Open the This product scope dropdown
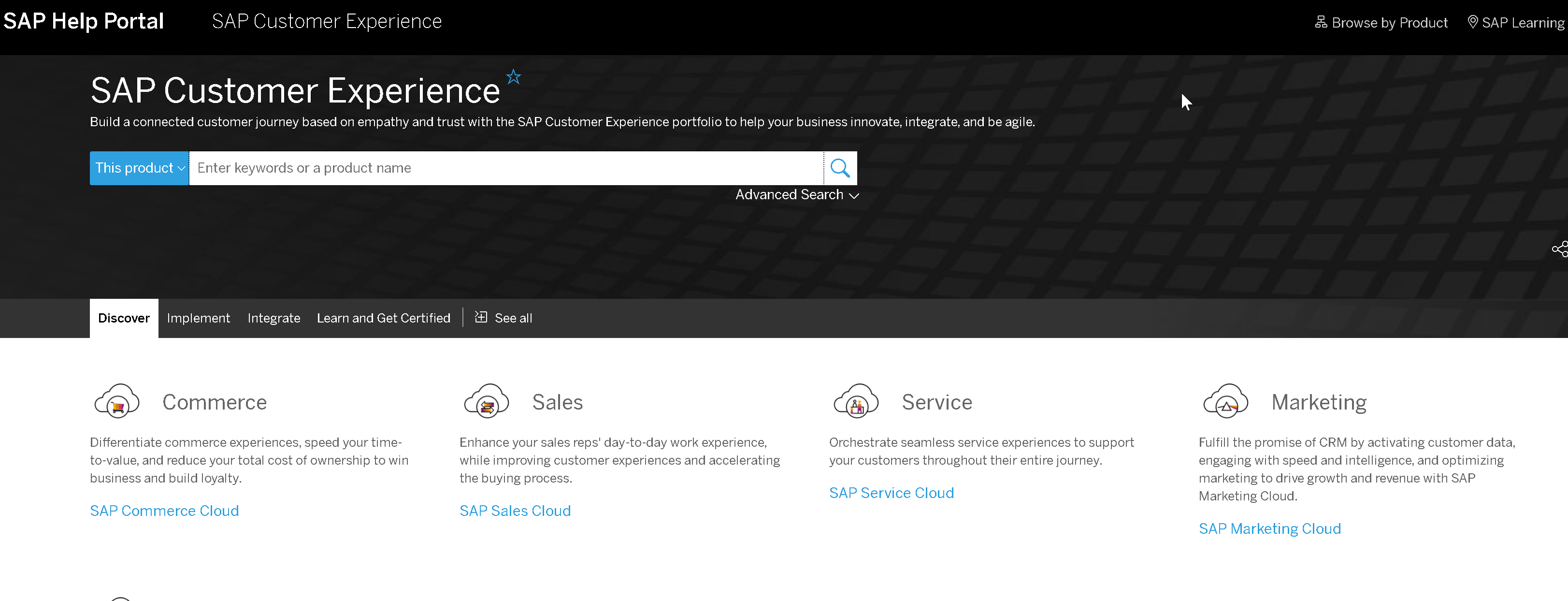The width and height of the screenshot is (1568, 601). click(139, 168)
